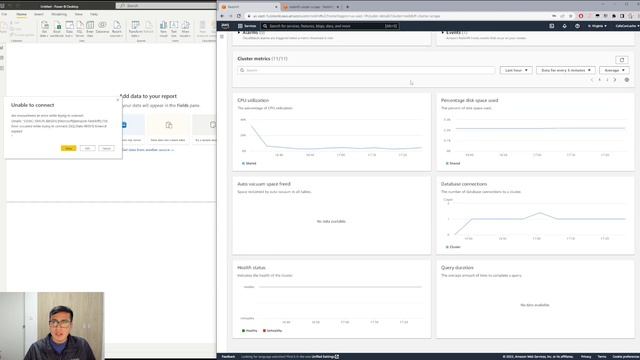Click Unified Settings link in AWS footer
This screenshot has width=640, height=360.
click(325, 357)
